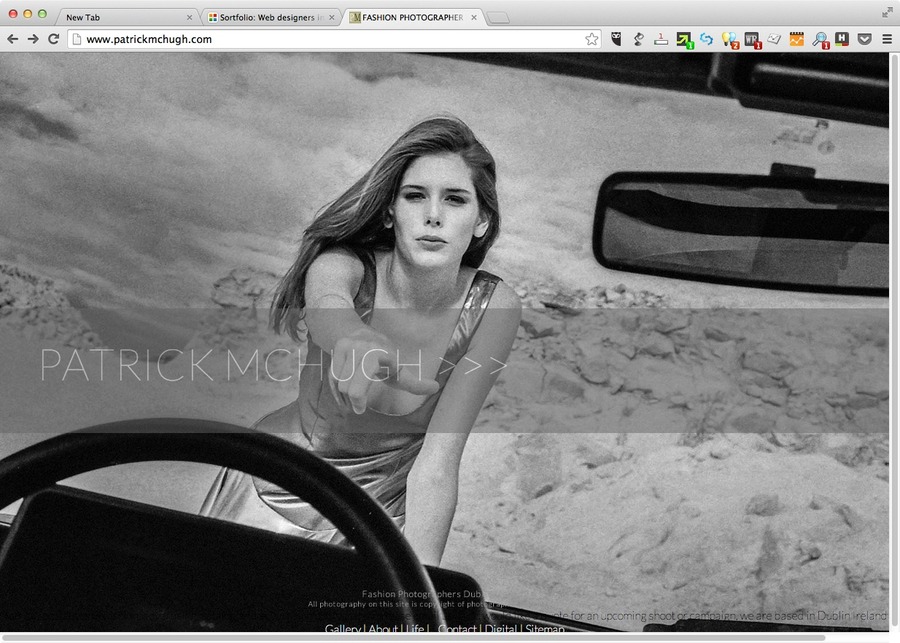Open the Pocket save extension
This screenshot has height=643, width=900.
[x=866, y=38]
